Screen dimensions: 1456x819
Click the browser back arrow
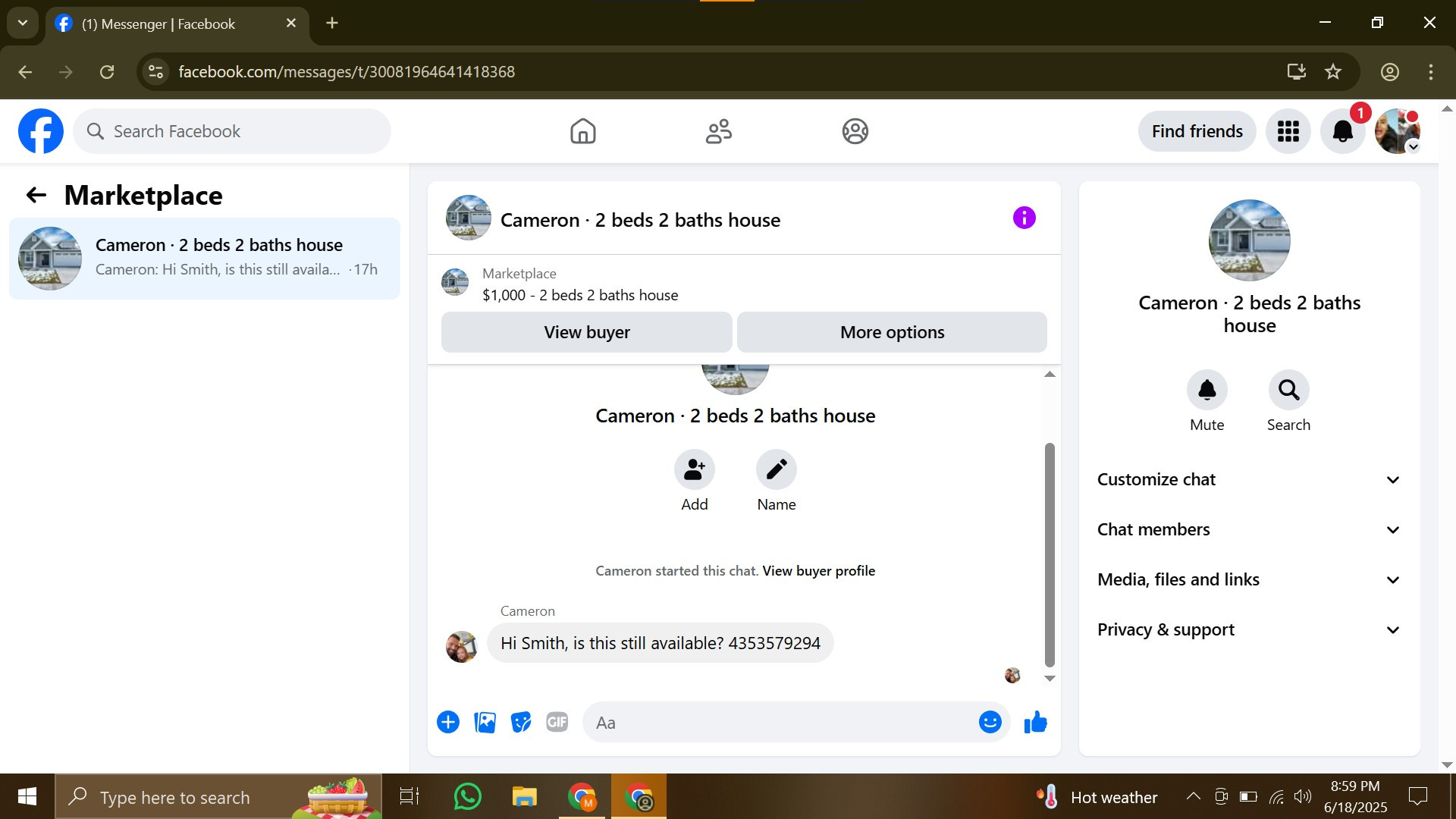(25, 72)
